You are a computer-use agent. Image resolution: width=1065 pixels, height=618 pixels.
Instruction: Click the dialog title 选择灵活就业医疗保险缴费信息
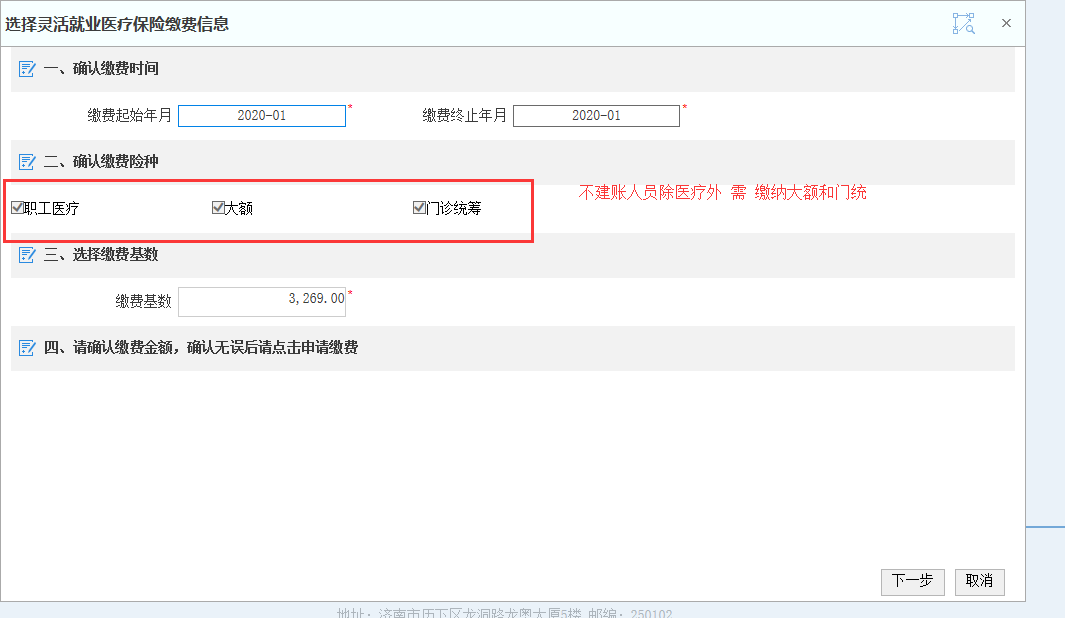coord(117,24)
